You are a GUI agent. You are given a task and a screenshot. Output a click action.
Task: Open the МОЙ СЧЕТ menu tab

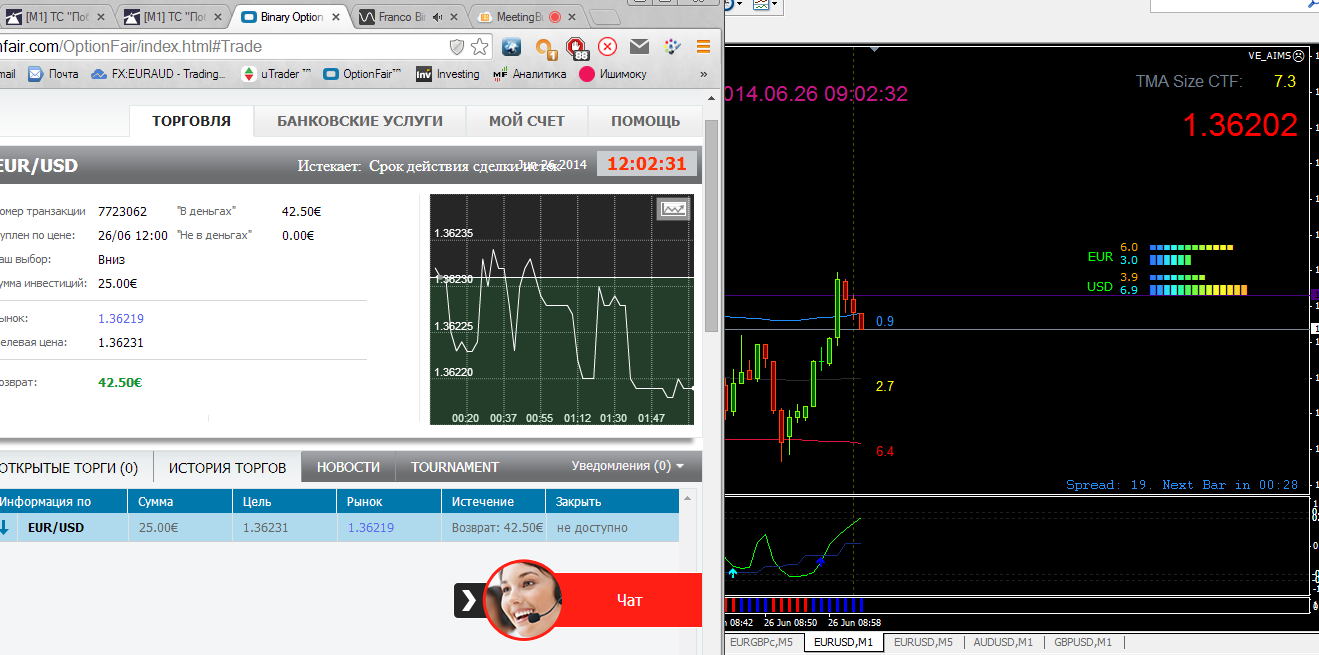tap(527, 121)
